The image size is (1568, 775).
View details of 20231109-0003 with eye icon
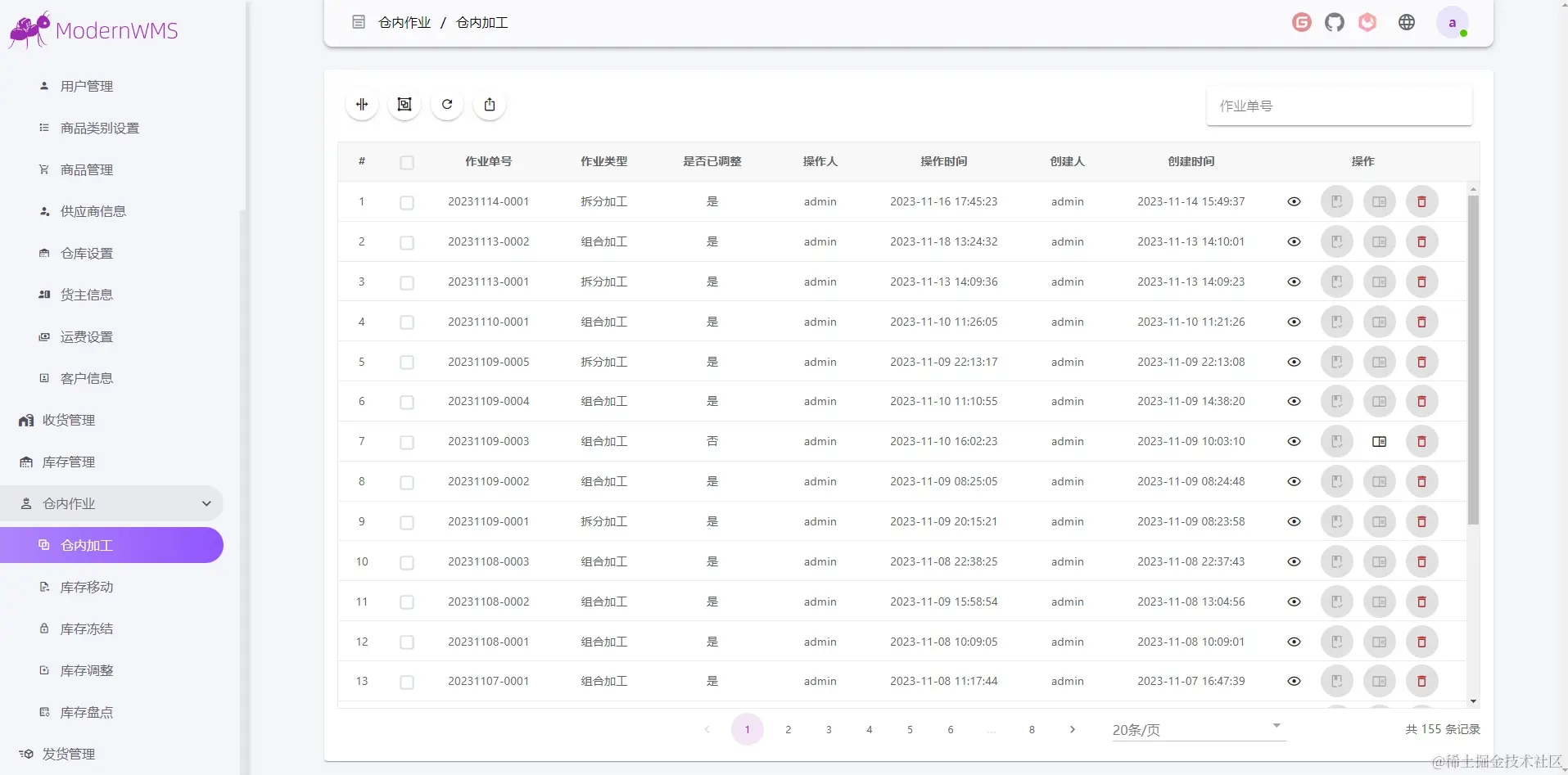[1294, 442]
